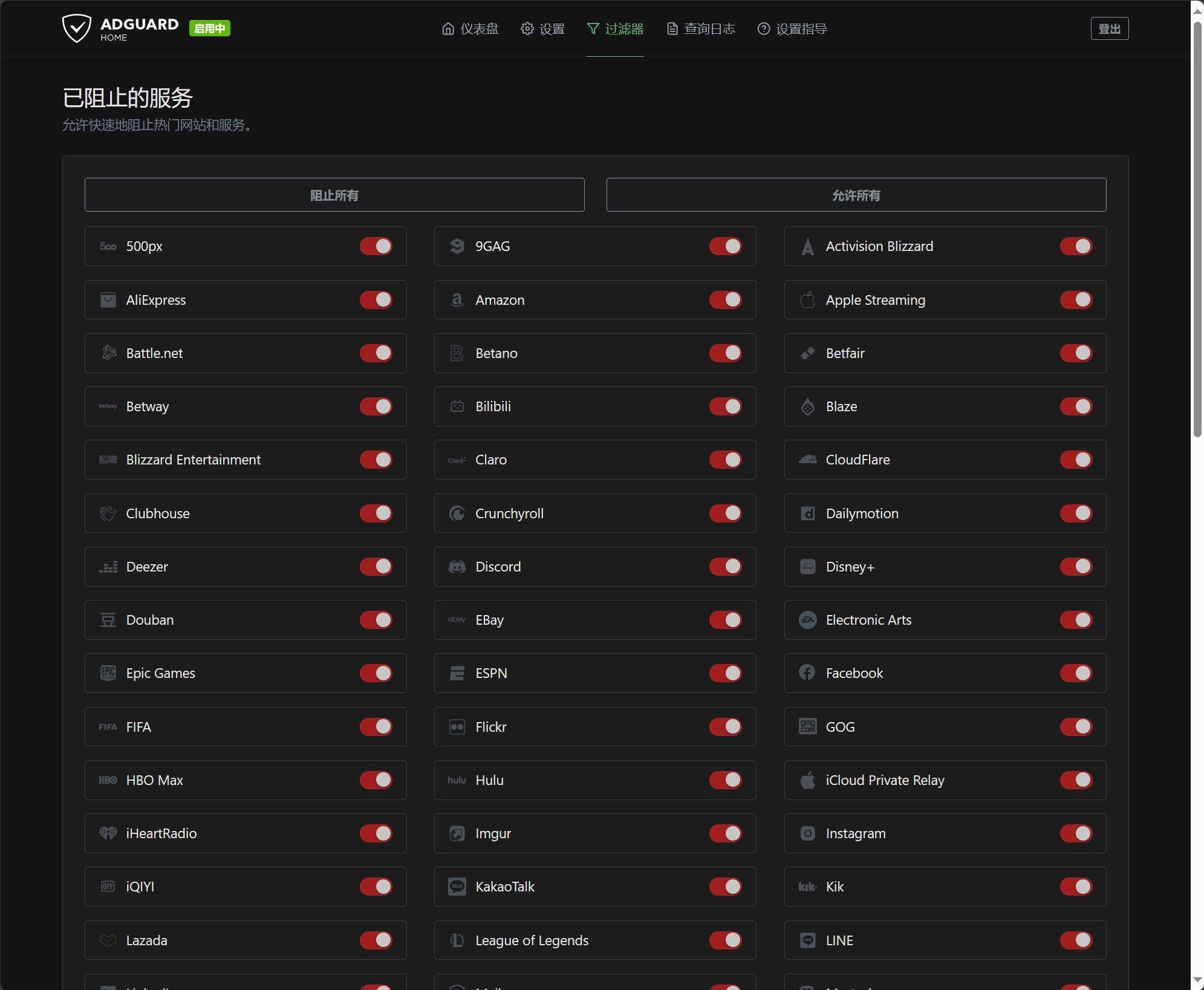Click the KakaoTalk speech bubble icon
1204x990 pixels.
tap(457, 887)
